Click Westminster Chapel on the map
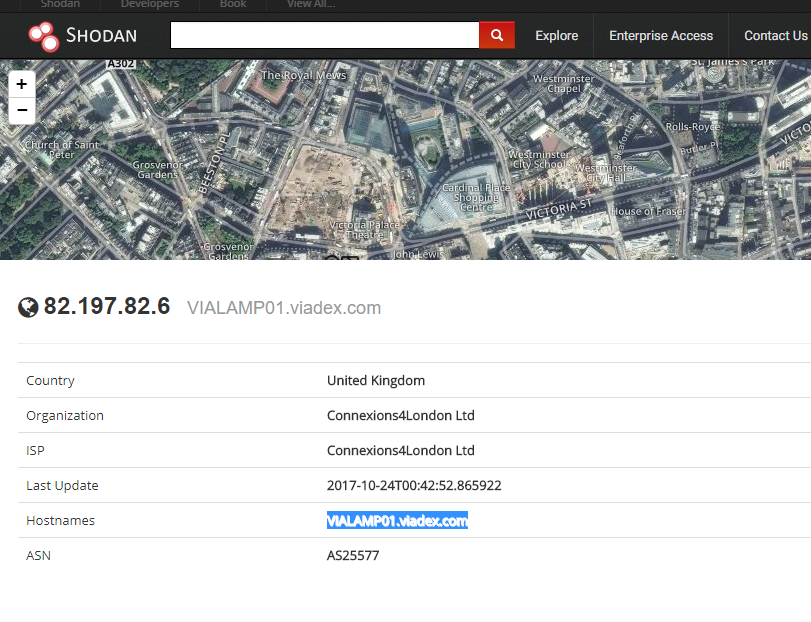This screenshot has height=622, width=811. click(564, 84)
